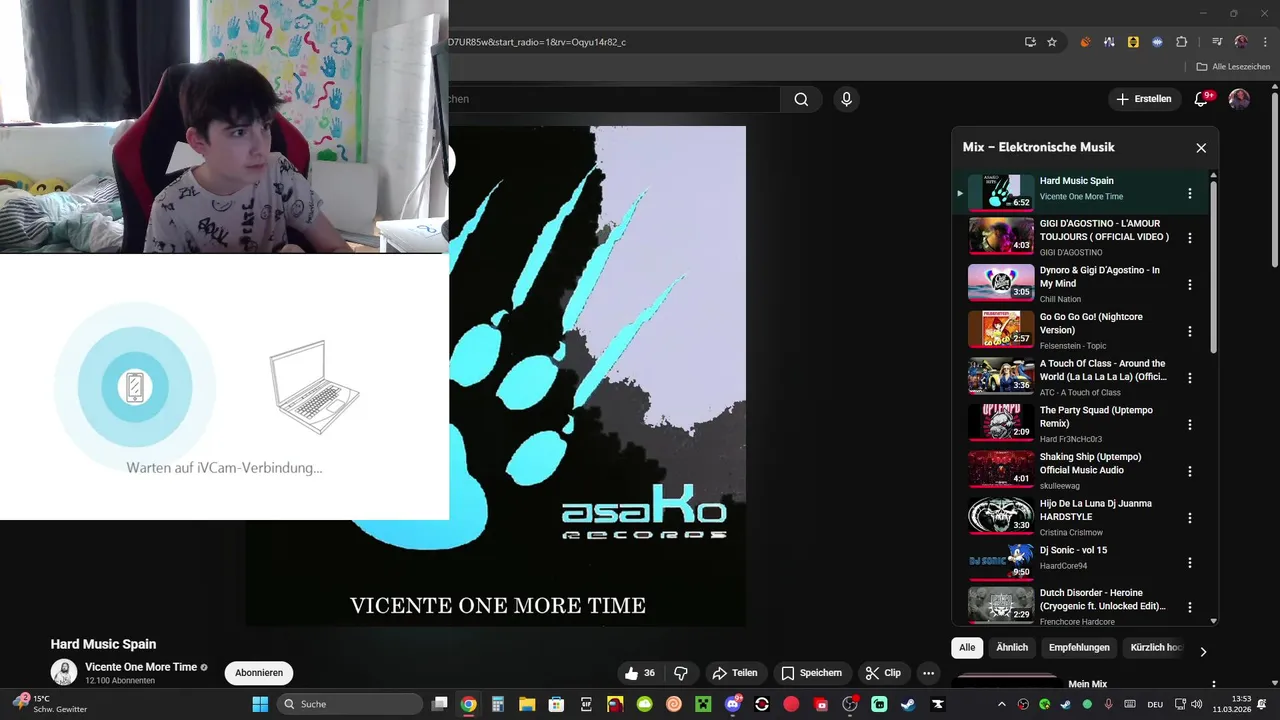This screenshot has height=720, width=1280.
Task: Open options for Dutch Disorder Heroine item
Action: point(1190,607)
